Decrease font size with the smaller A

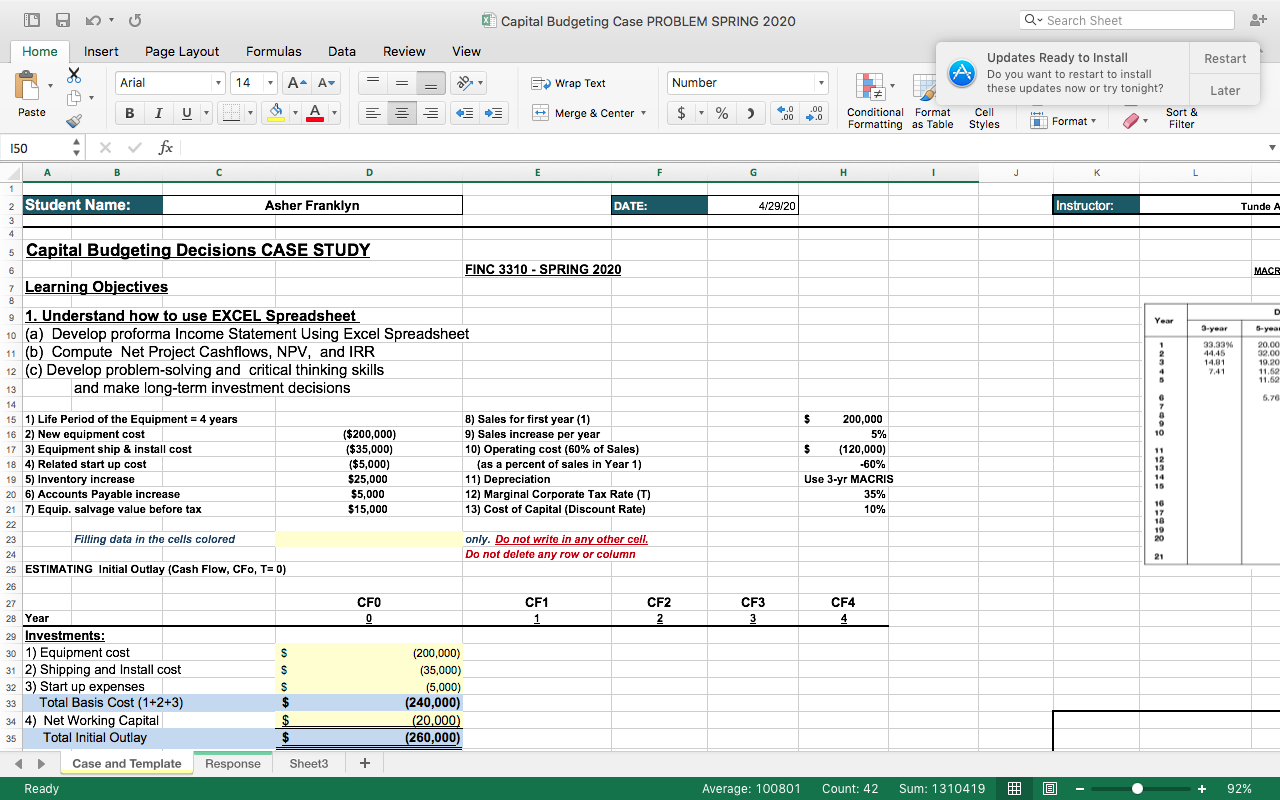(328, 83)
